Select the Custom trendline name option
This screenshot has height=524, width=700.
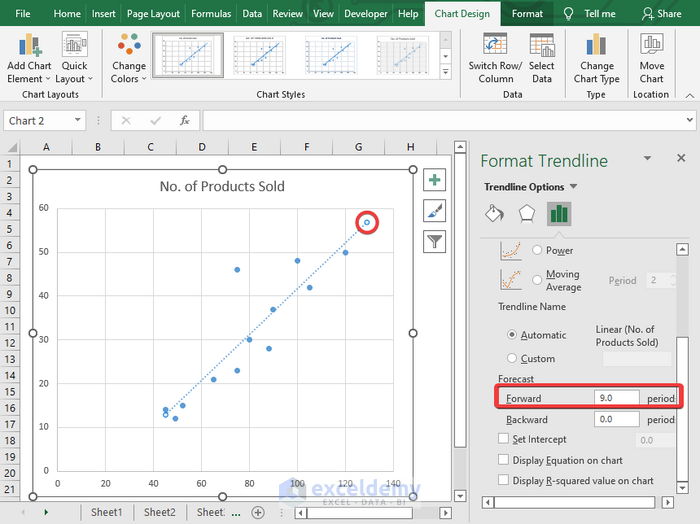pos(514,358)
